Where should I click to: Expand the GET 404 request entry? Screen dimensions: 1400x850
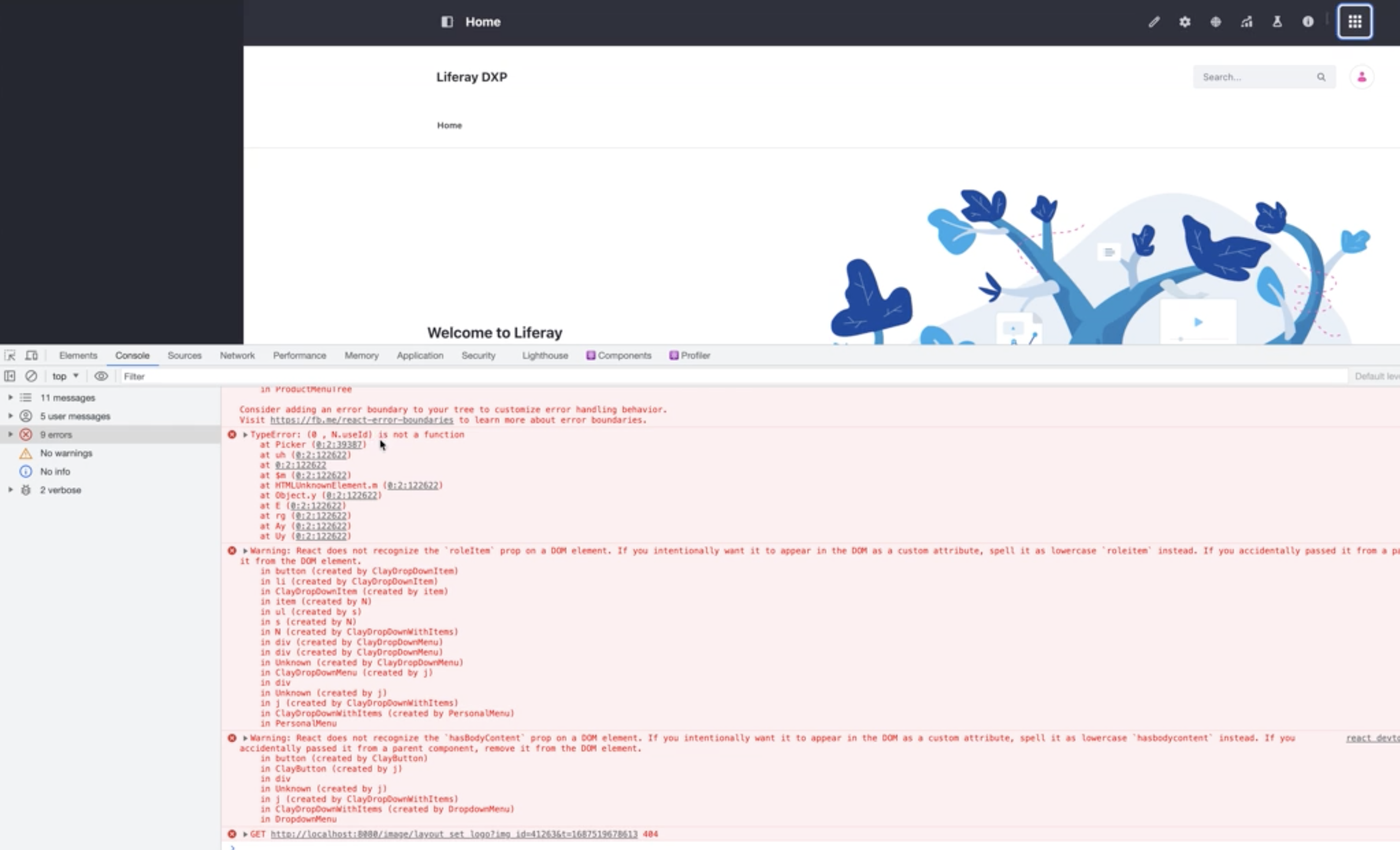click(245, 834)
